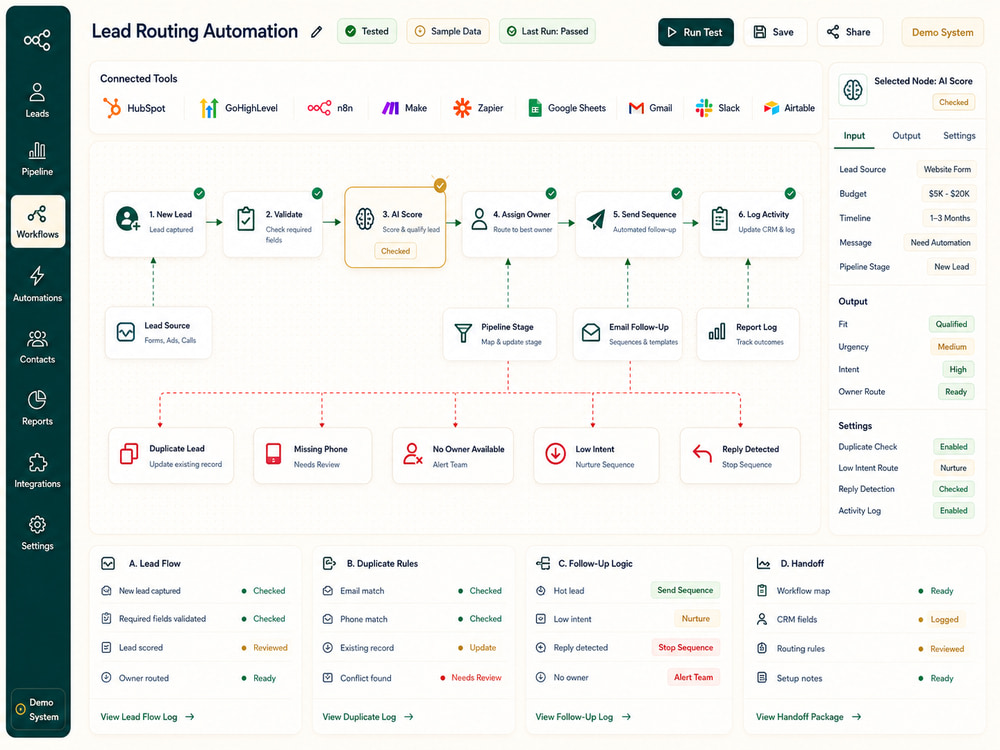Screen dimensions: 1000x750
Task: Click Demo System at sidebar bottom
Action: click(x=38, y=710)
